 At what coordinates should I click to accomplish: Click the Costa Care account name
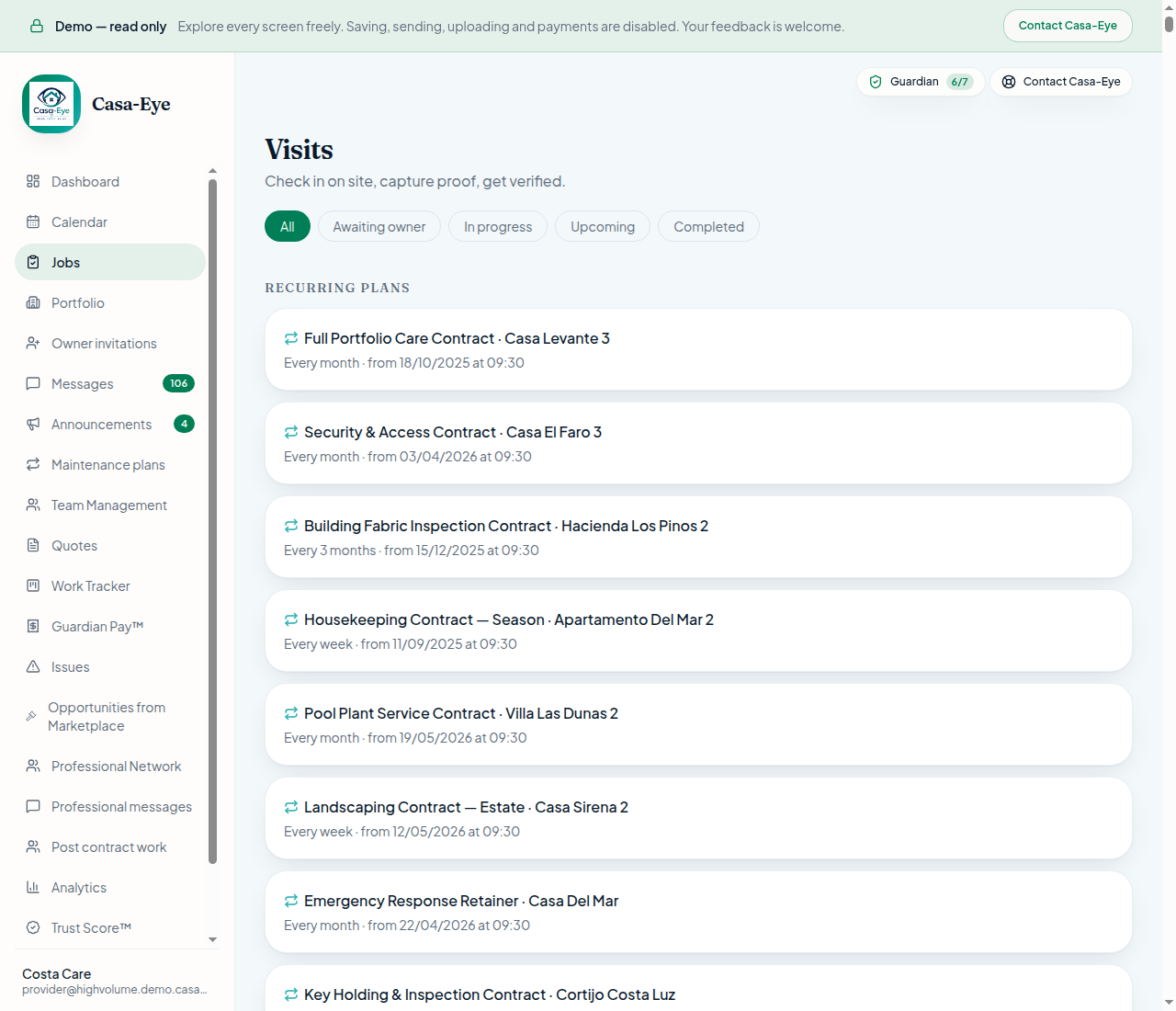[x=57, y=973]
